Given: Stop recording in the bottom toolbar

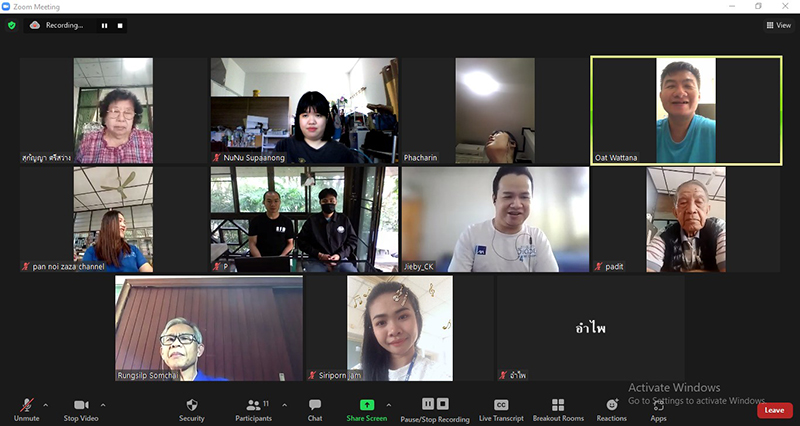Looking at the screenshot, I should (442, 404).
